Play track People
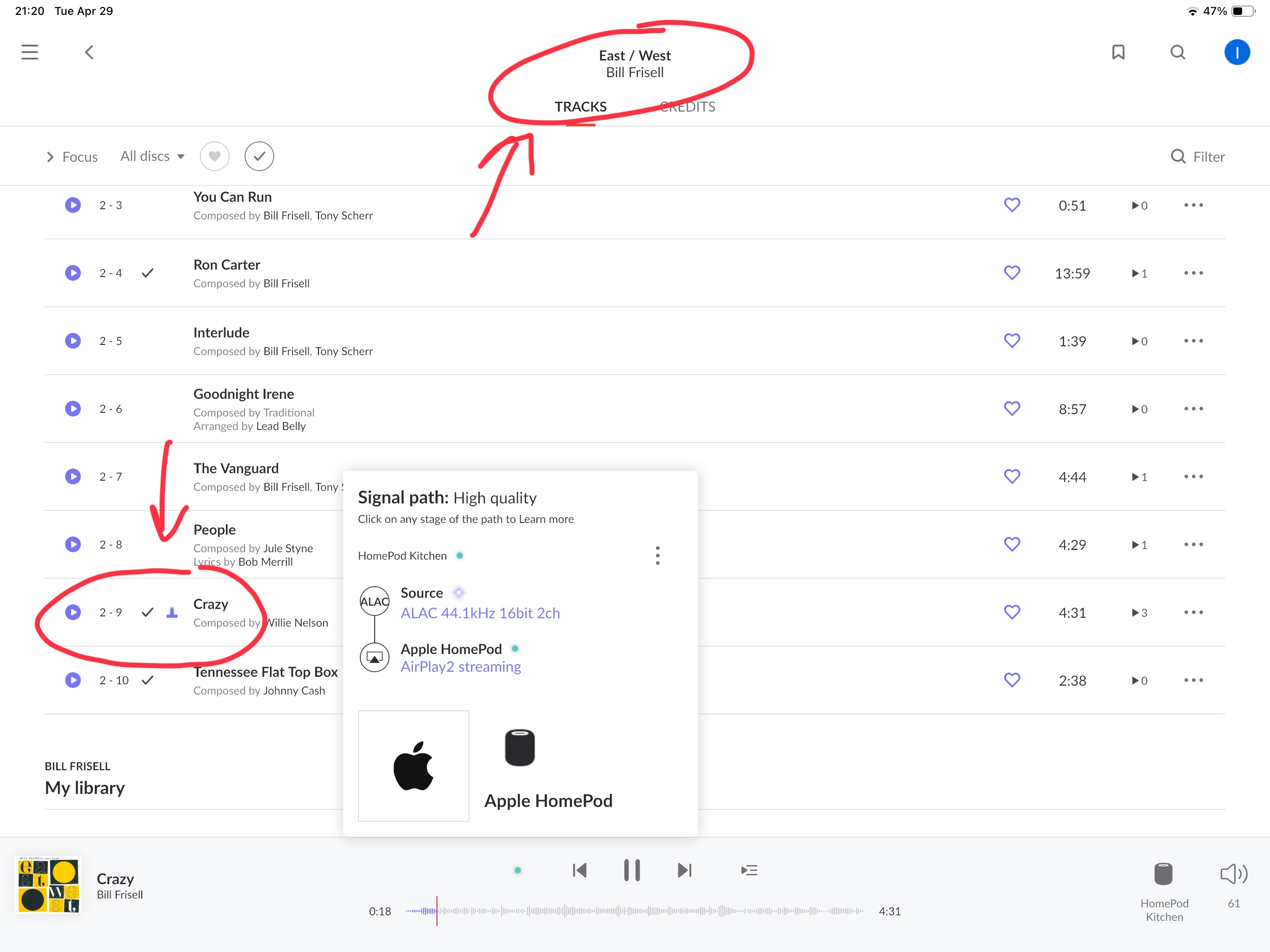The width and height of the screenshot is (1270, 952). tap(73, 544)
